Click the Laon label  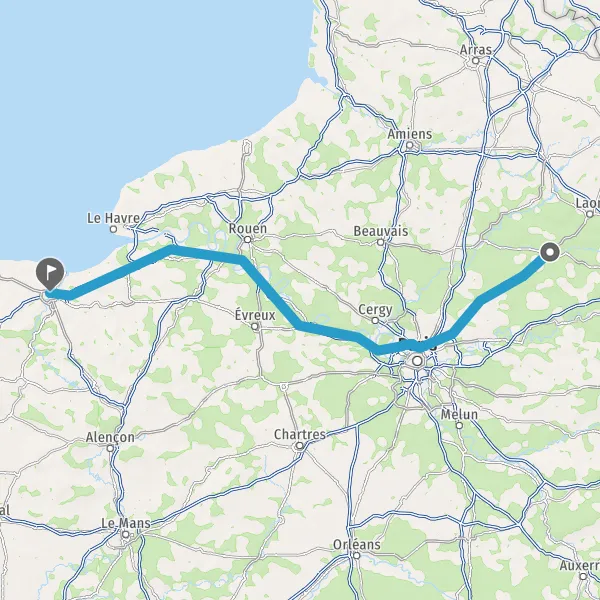pyautogui.click(x=588, y=203)
